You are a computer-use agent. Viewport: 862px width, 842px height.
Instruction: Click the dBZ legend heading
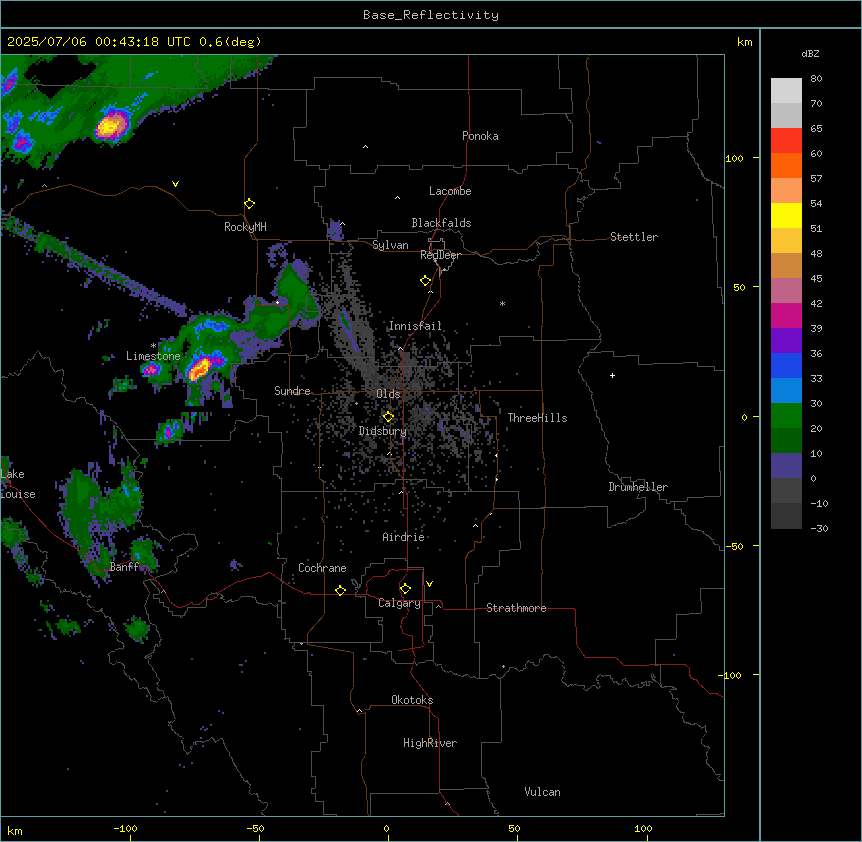(x=810, y=54)
